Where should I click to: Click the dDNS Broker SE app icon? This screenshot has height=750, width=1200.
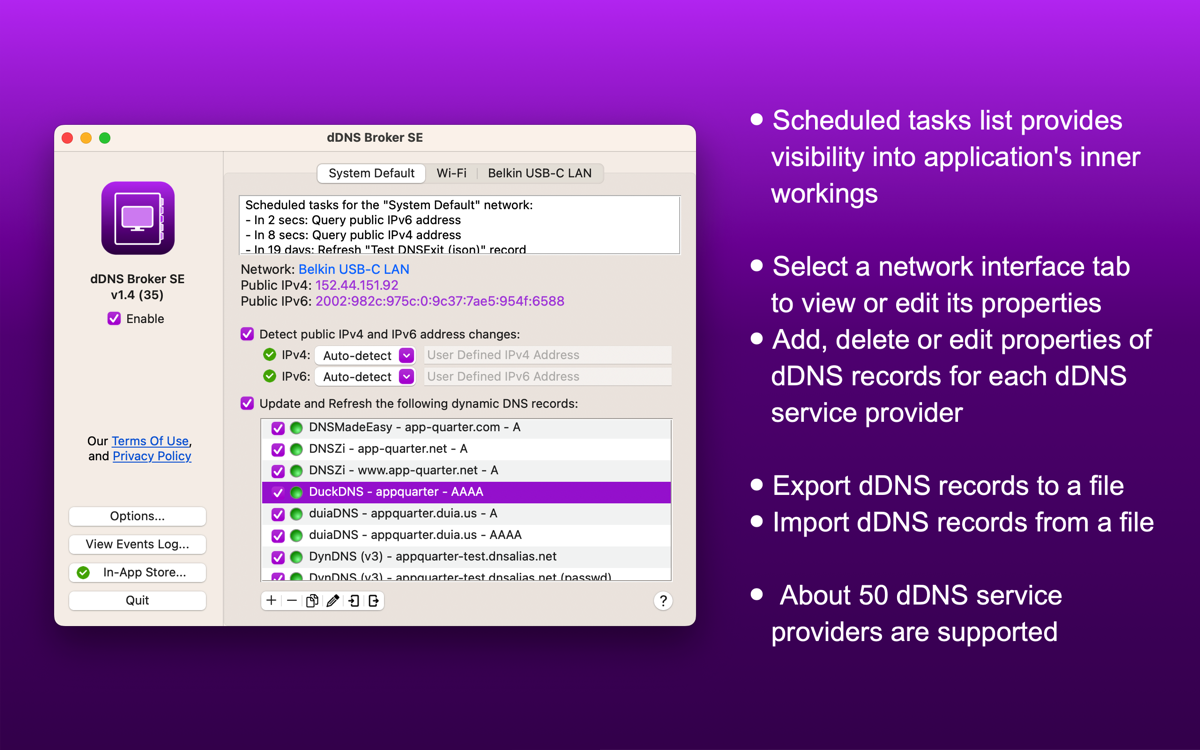[138, 218]
